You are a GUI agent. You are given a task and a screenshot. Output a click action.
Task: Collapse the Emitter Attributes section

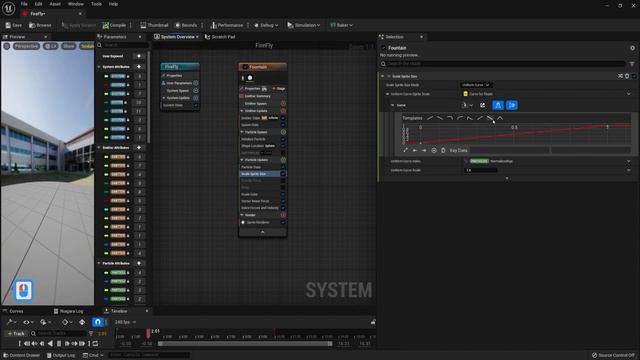[x=99, y=147]
